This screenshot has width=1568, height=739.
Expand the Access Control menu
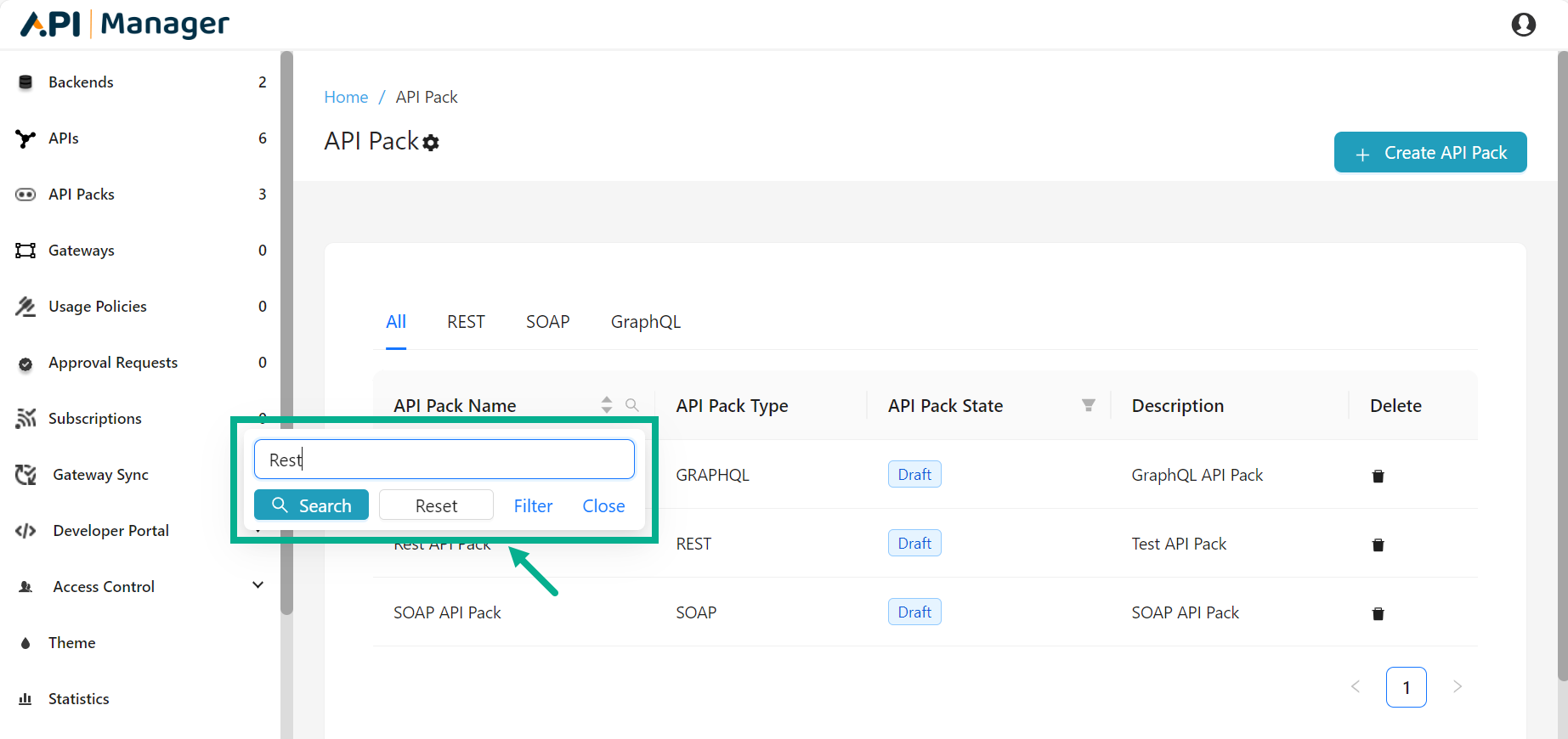(258, 586)
